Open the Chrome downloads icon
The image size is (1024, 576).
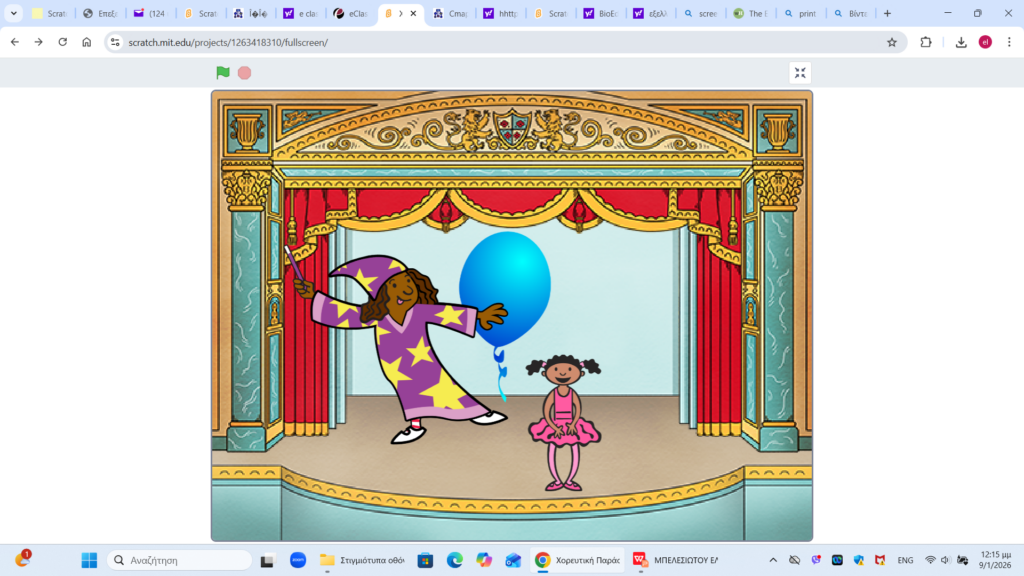pos(961,42)
